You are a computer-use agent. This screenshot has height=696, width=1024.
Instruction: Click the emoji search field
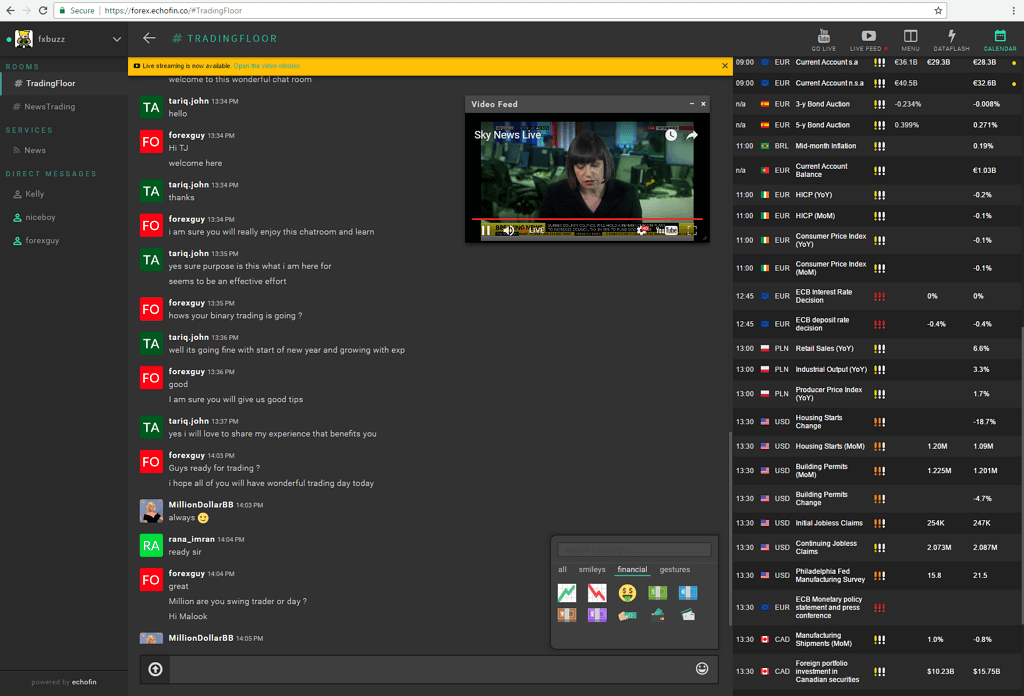tap(633, 550)
